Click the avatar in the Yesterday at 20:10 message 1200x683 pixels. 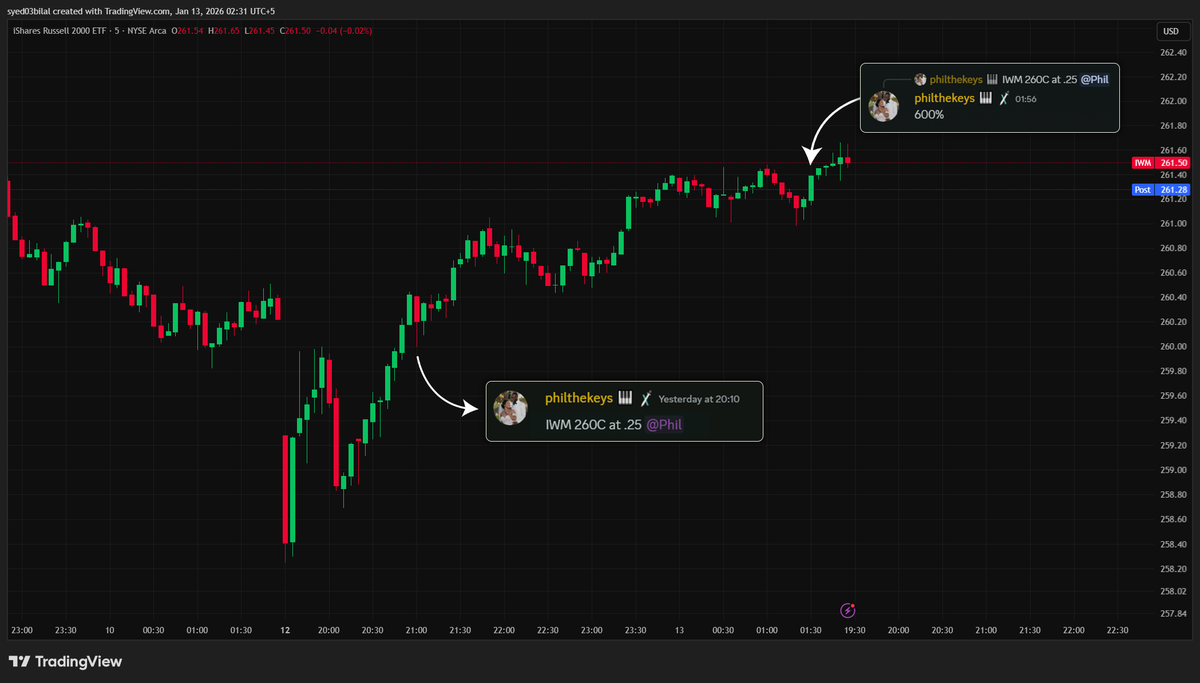[x=511, y=408]
